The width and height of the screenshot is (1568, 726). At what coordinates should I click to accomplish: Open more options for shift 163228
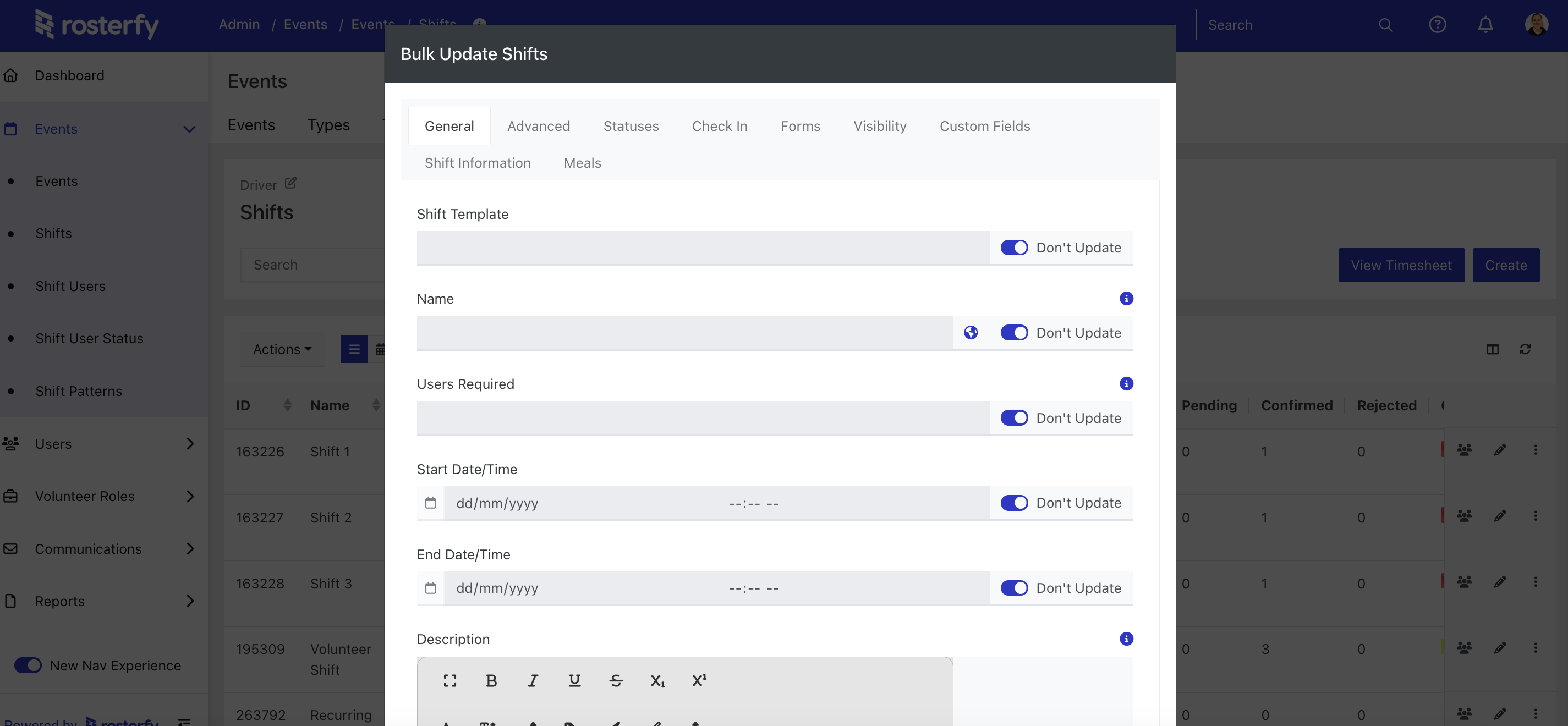tap(1535, 582)
